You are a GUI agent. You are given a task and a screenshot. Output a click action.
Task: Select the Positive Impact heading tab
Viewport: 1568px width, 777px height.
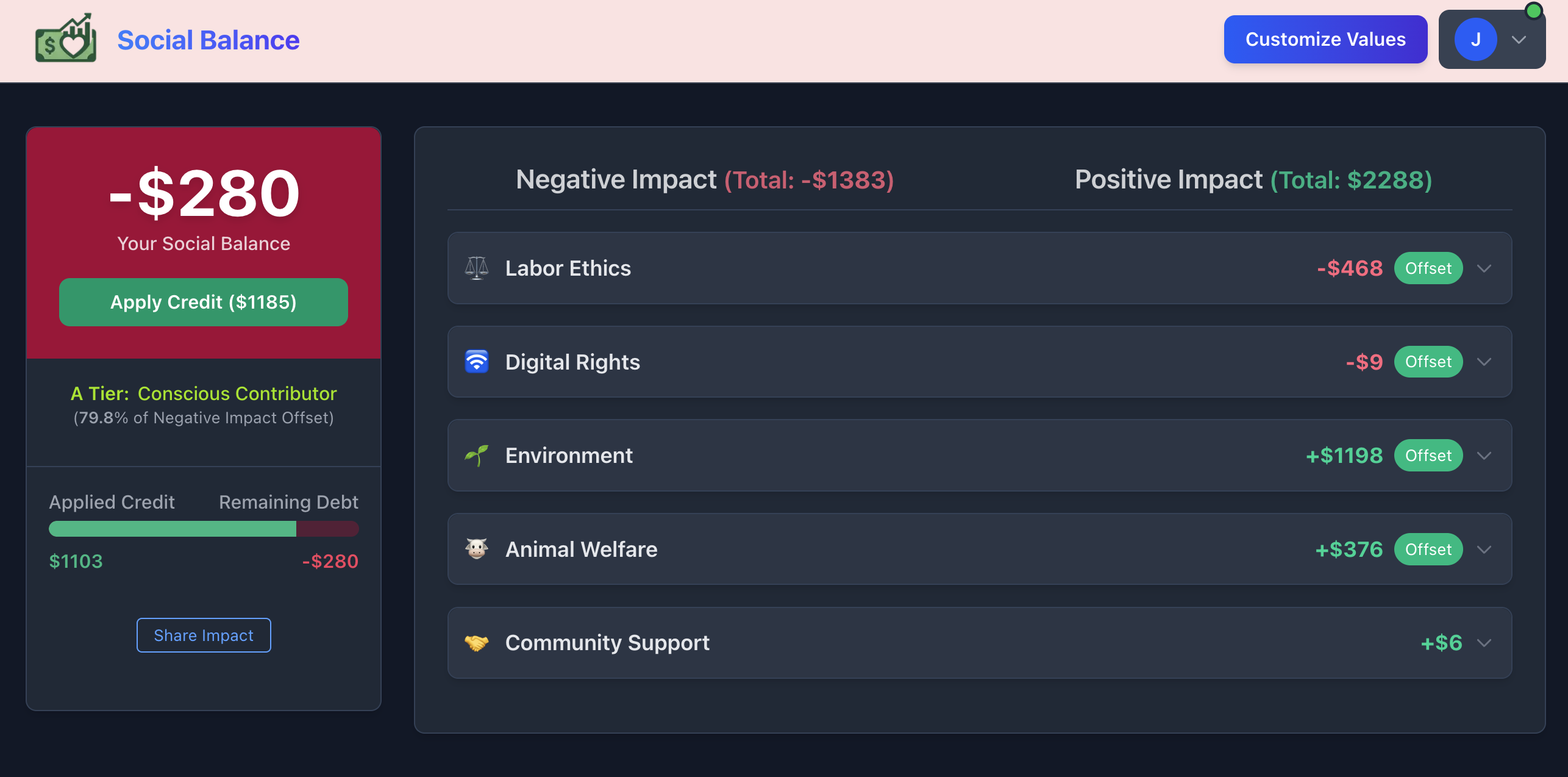click(x=1253, y=180)
